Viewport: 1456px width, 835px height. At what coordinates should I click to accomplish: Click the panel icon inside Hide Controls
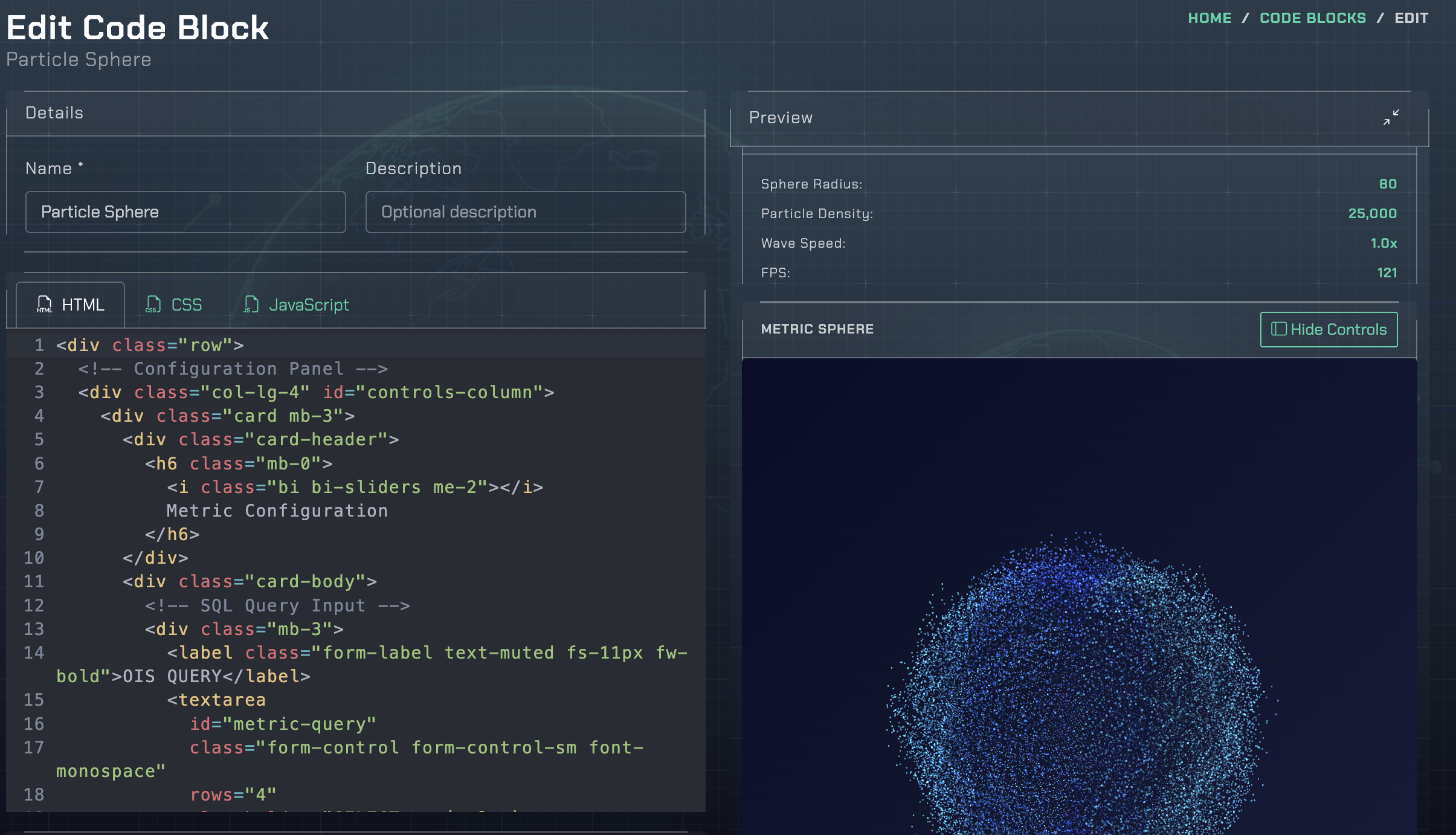click(1278, 329)
